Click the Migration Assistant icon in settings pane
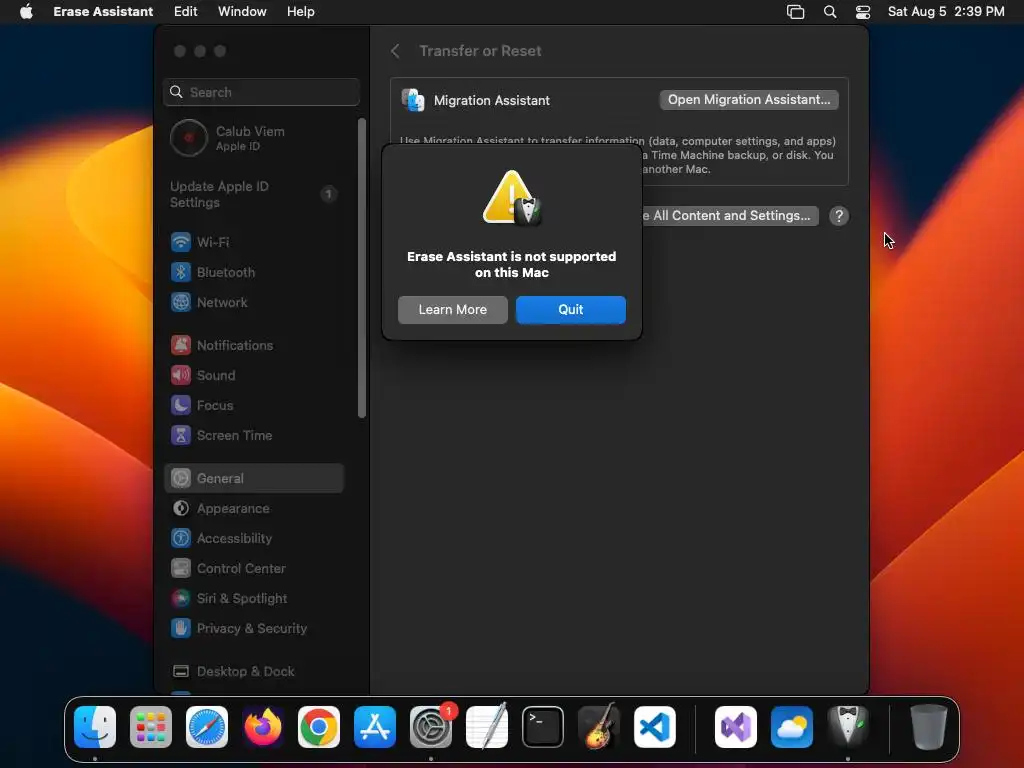 coord(413,100)
